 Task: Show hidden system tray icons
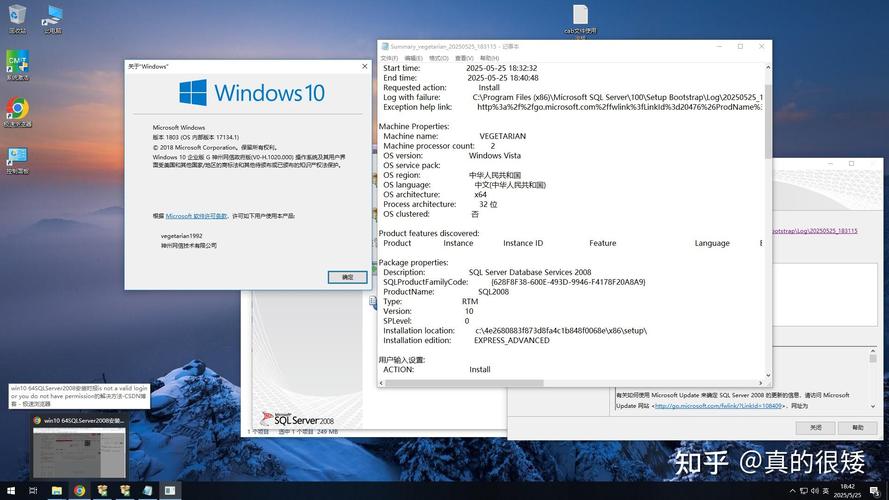click(x=790, y=491)
